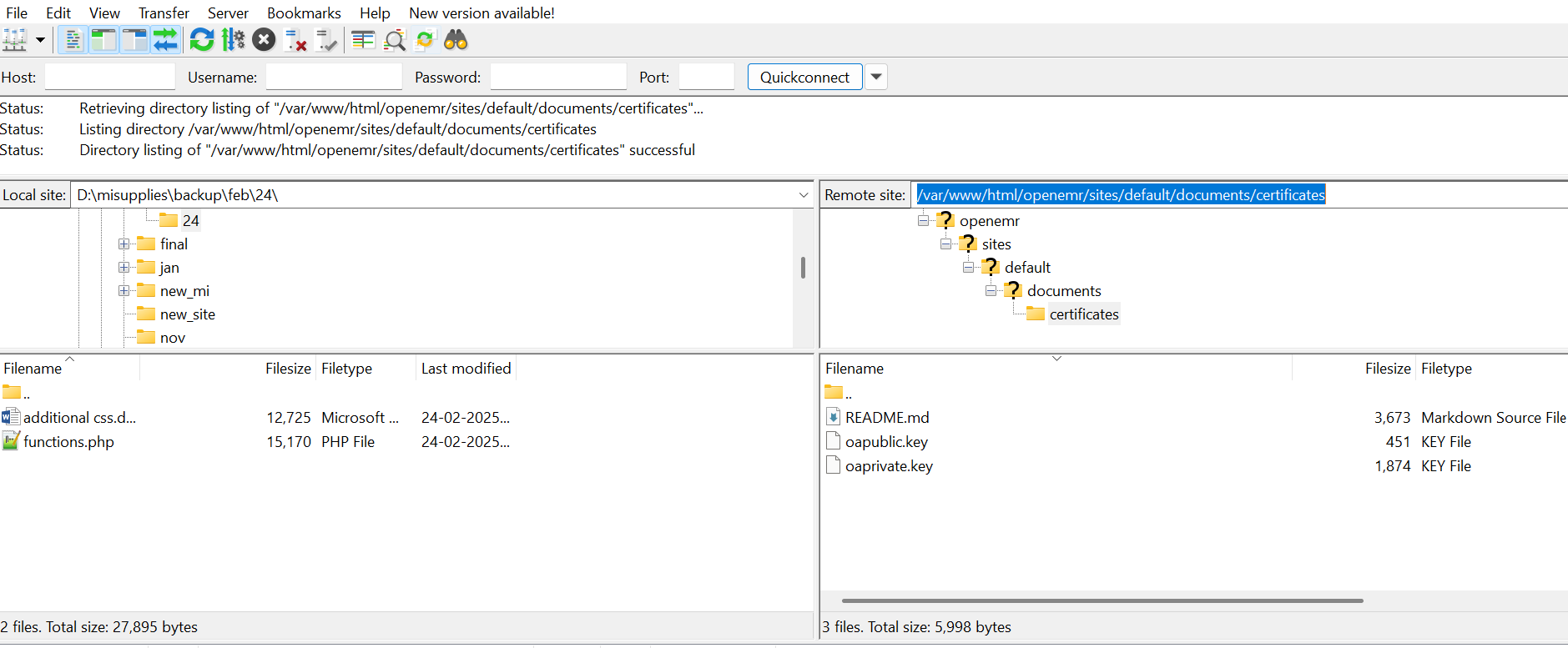Select remote file oaprivate.key
1568x648 pixels.
pyautogui.click(x=889, y=465)
